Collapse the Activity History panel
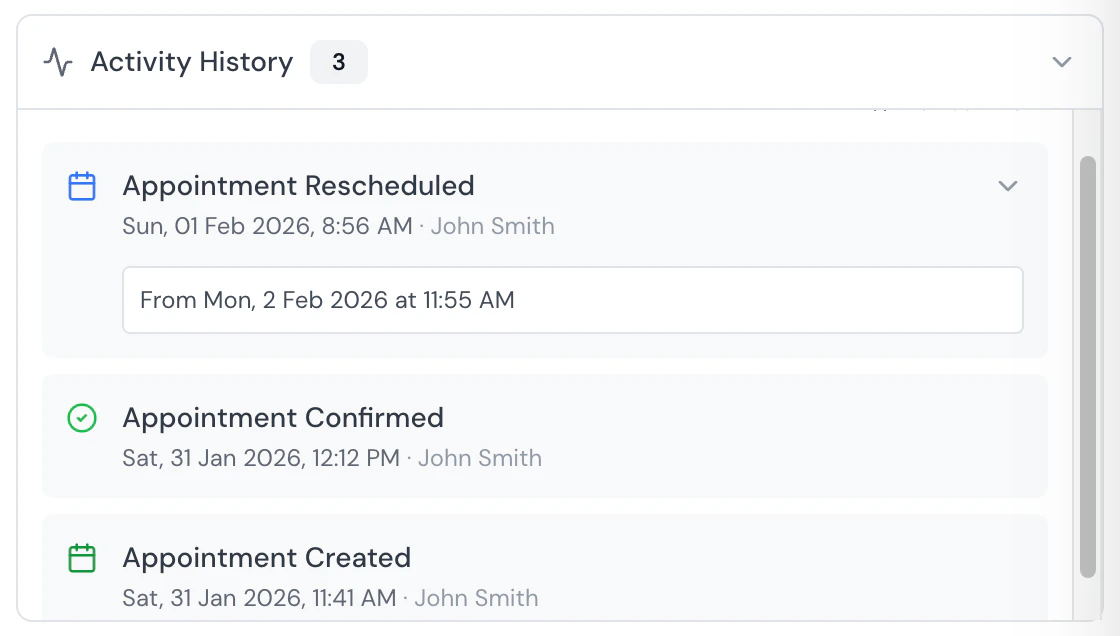 click(1062, 61)
